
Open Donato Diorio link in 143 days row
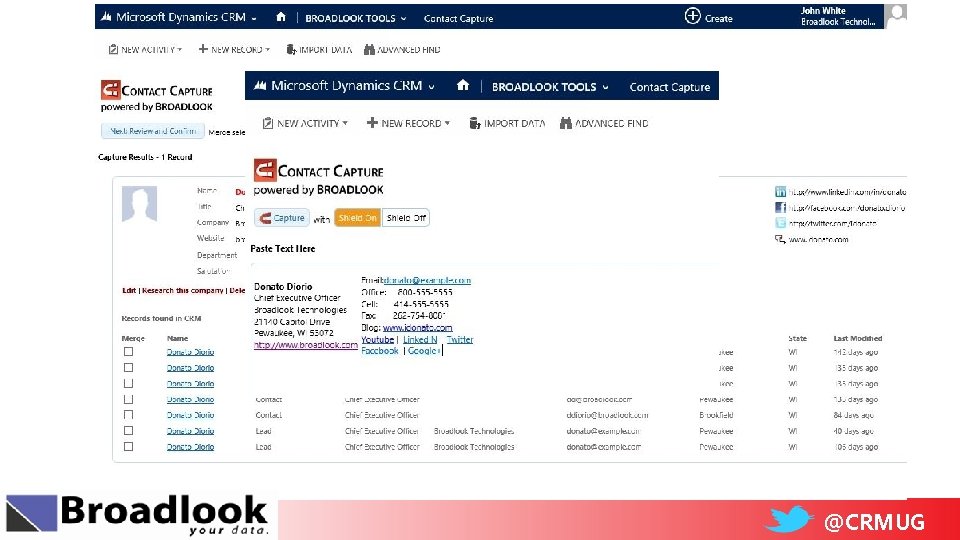click(x=190, y=352)
